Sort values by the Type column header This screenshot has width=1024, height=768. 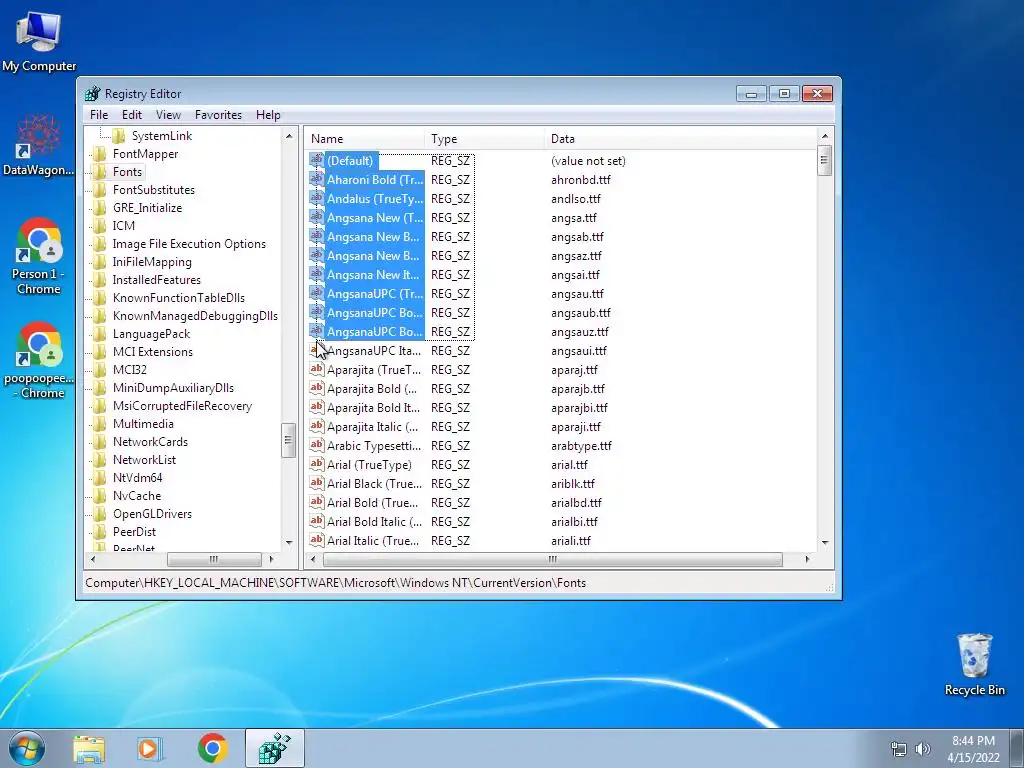click(x=484, y=139)
